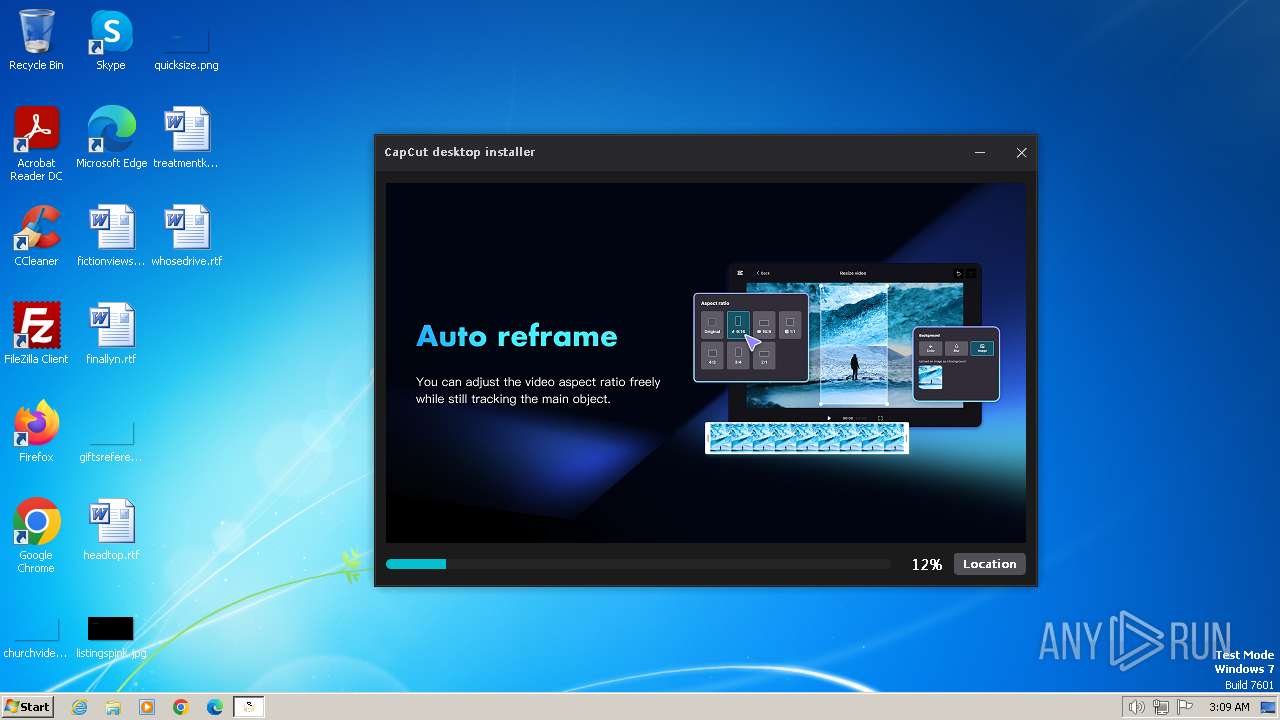Open the Windows Start menu
This screenshot has height=720, width=1280.
[x=27, y=707]
